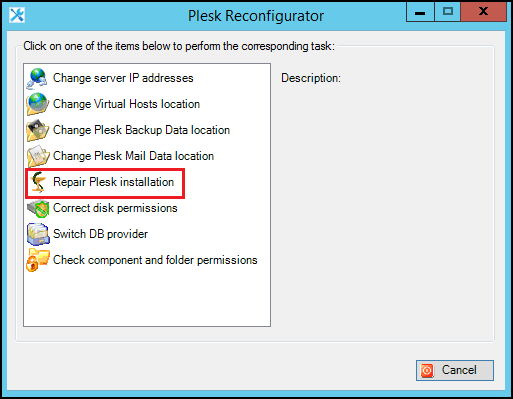Click the Plesk Backup Data disk icon

click(x=38, y=130)
